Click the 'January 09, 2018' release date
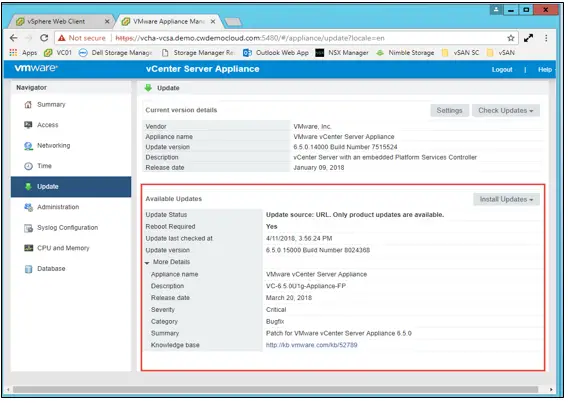The height and width of the screenshot is (403, 568). (319, 168)
